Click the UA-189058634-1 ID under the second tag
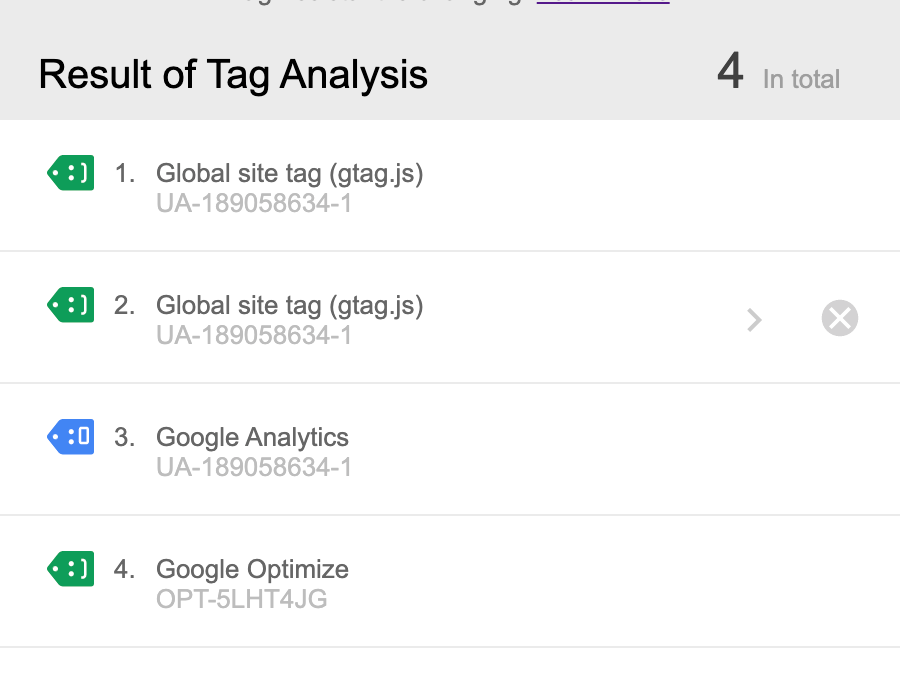This screenshot has height=692, width=900. click(x=254, y=335)
